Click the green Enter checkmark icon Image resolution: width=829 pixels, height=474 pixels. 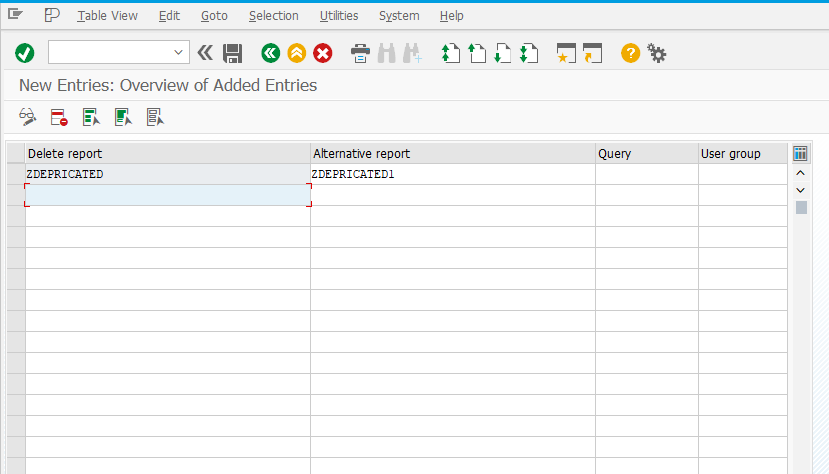(25, 53)
